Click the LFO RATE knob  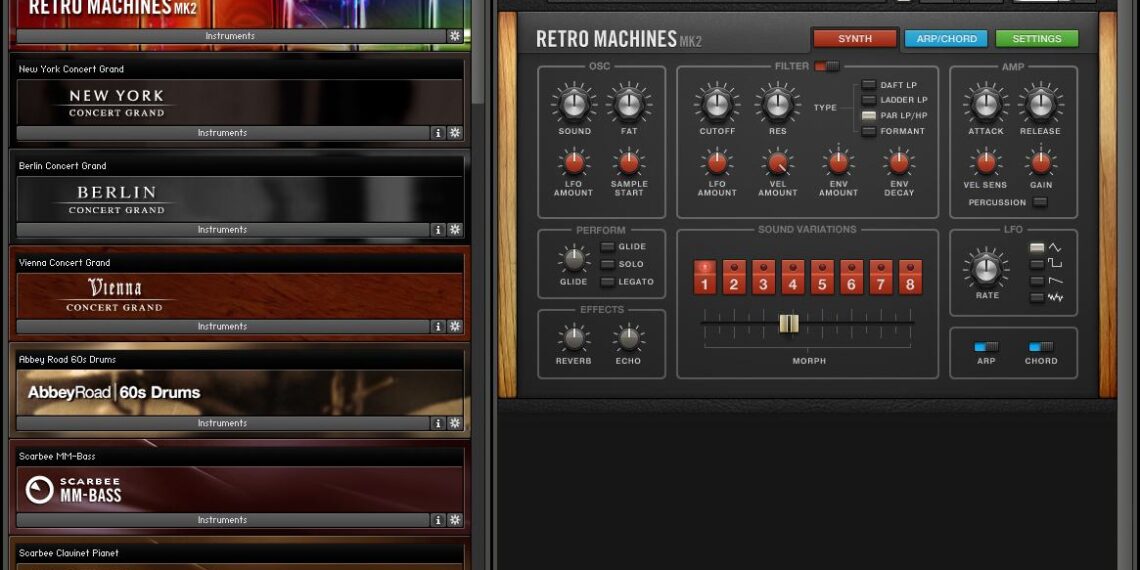pos(986,270)
